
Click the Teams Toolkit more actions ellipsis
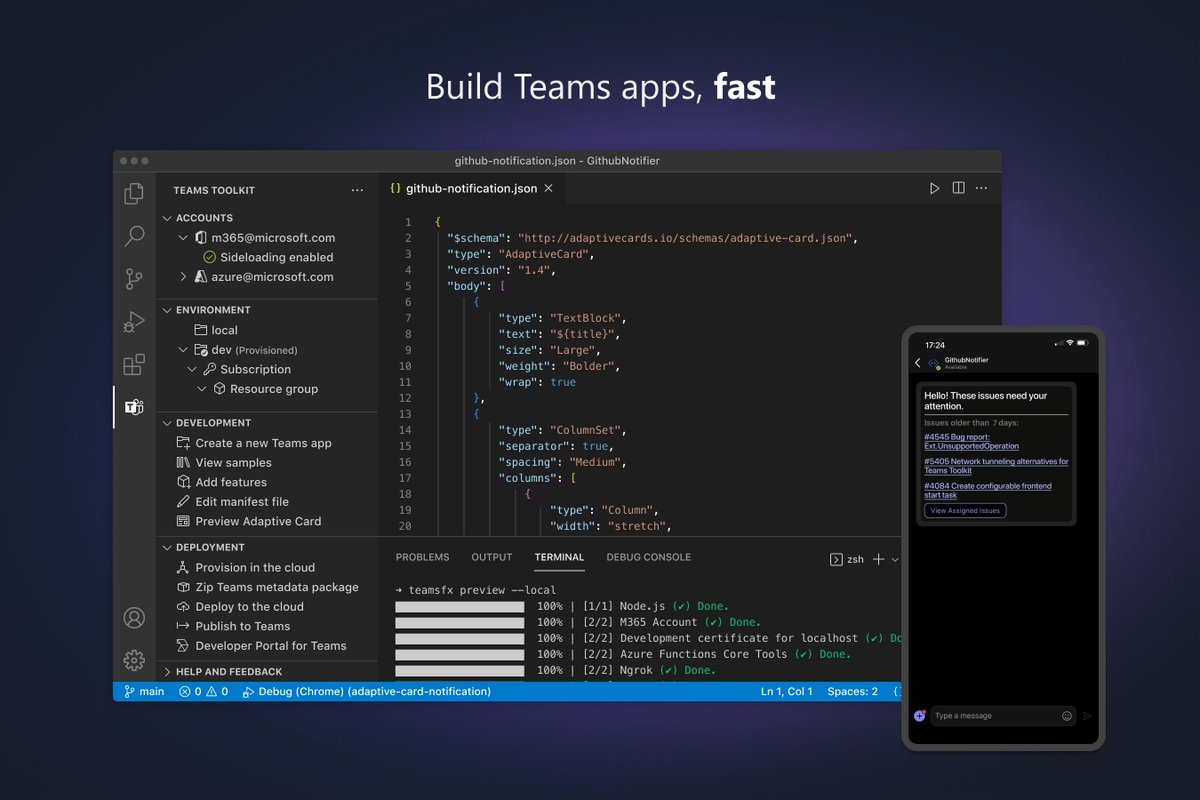click(x=358, y=190)
